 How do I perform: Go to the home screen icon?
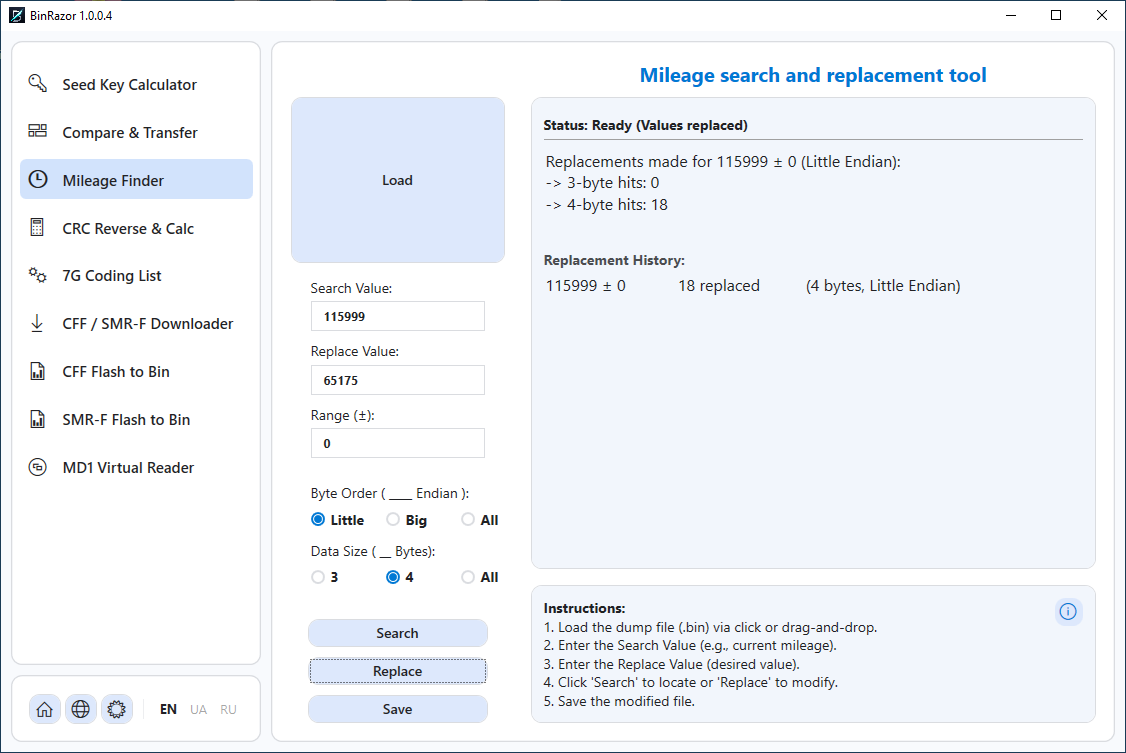point(45,709)
